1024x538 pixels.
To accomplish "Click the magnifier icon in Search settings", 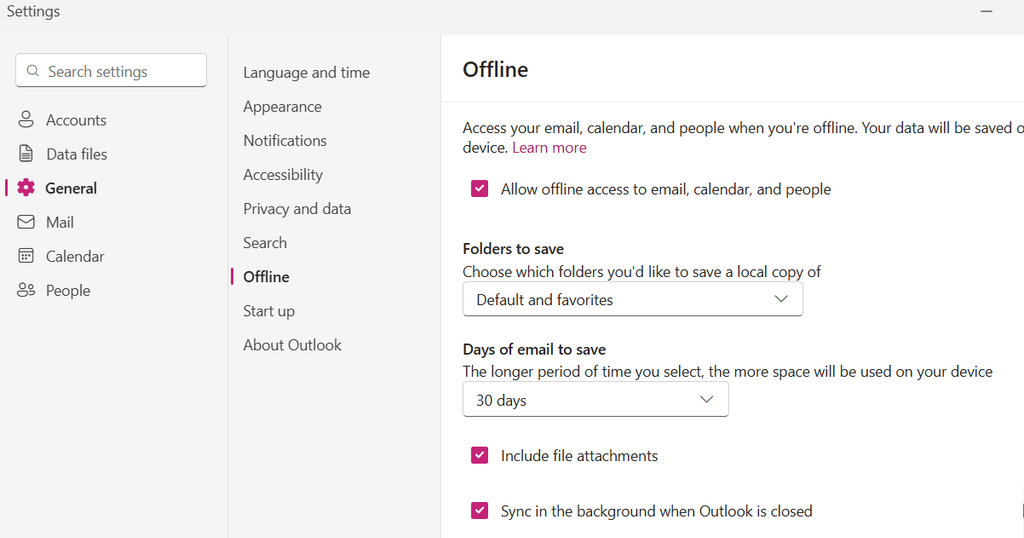I will pyautogui.click(x=33, y=71).
